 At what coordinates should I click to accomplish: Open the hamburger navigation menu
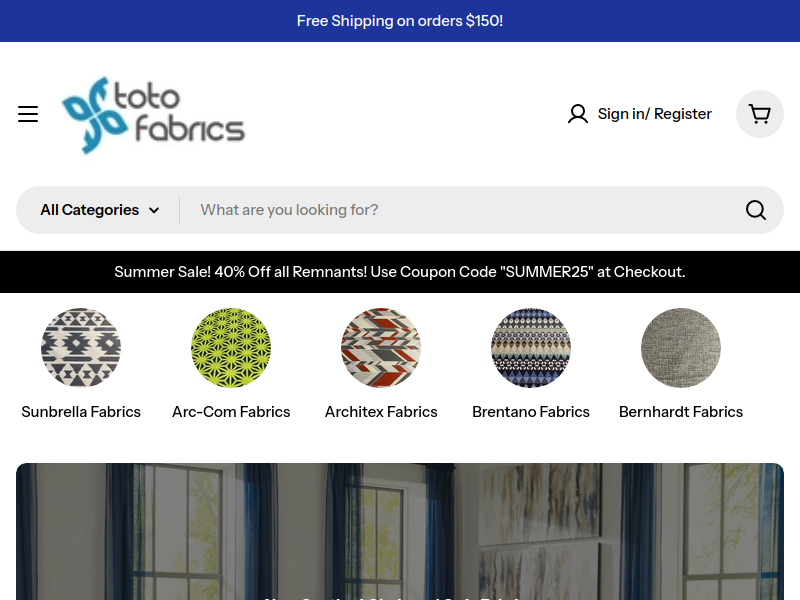click(x=28, y=114)
